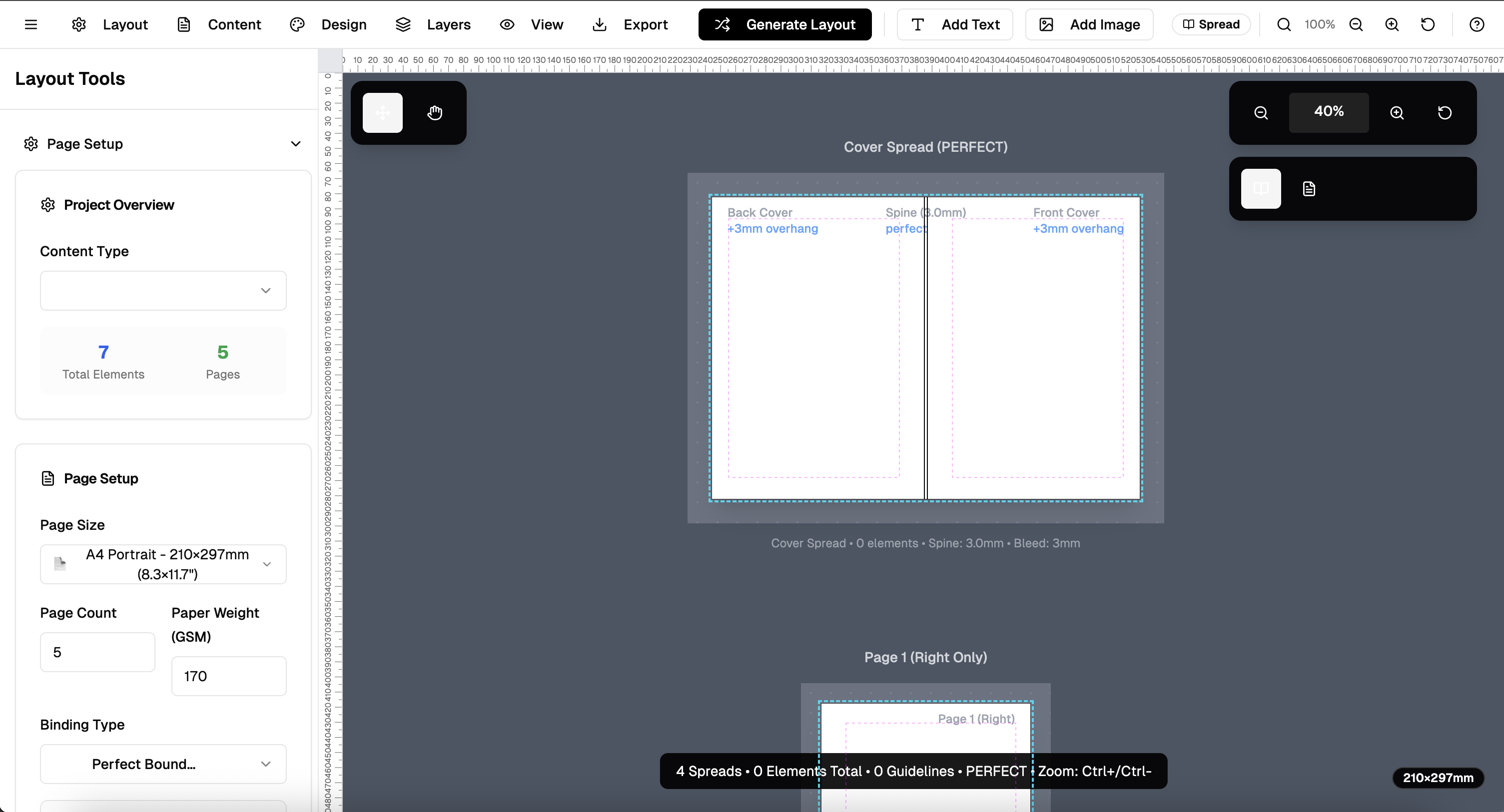Screen dimensions: 1504x812
Task: Enable spread view in right panel
Action: tap(1261, 188)
